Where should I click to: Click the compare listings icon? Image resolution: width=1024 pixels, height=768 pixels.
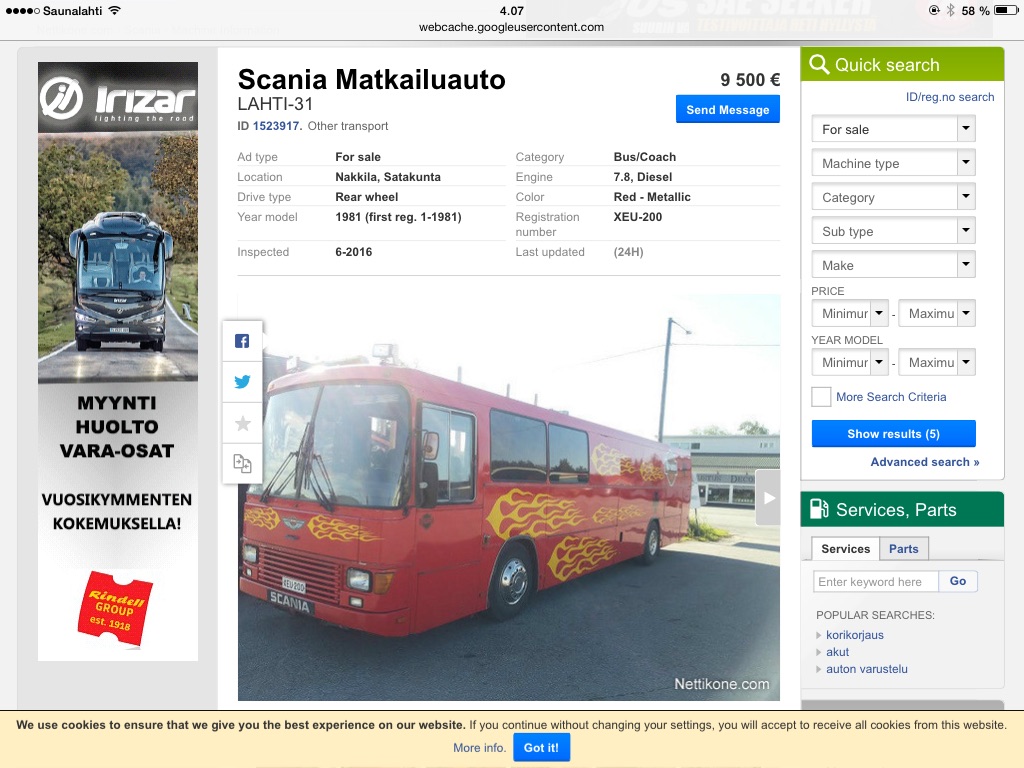(x=242, y=463)
